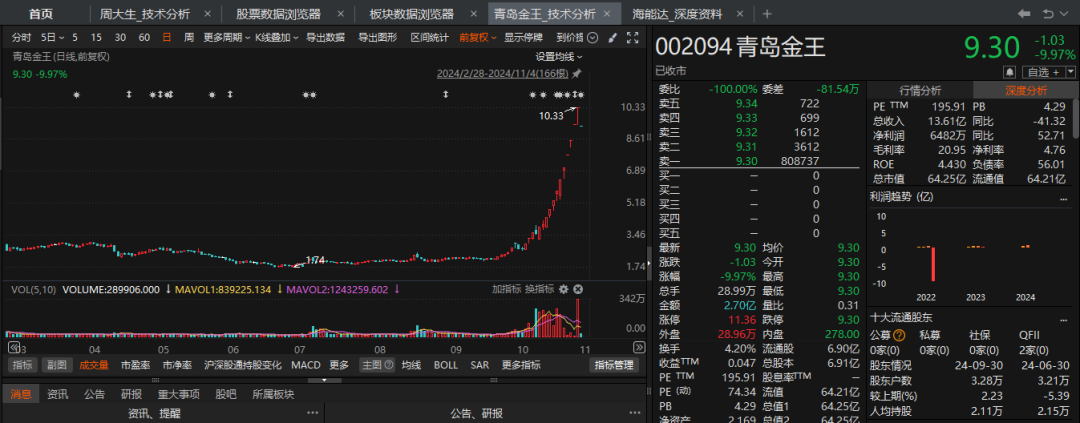This screenshot has width=1080, height=423.
Task: Open the ellipsis menu of 资讯、提醒 panel
Action: [x=313, y=413]
